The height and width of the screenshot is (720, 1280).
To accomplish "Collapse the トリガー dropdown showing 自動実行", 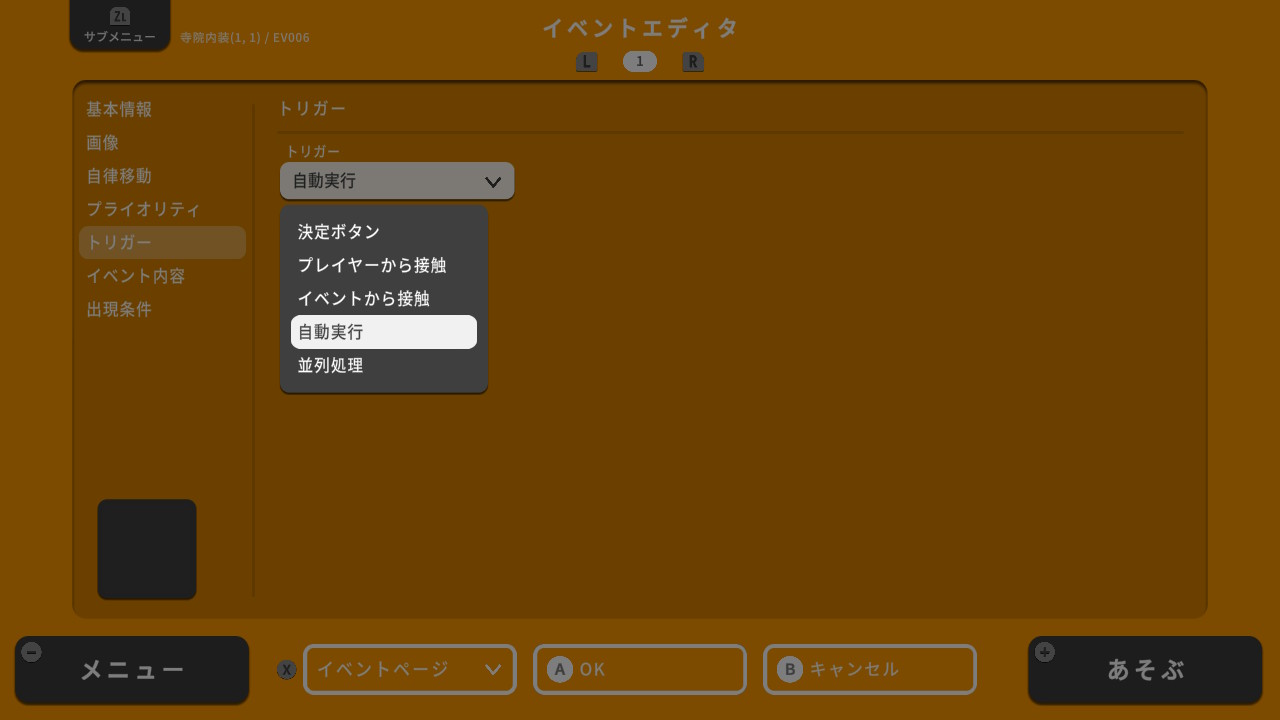I will pyautogui.click(x=397, y=181).
